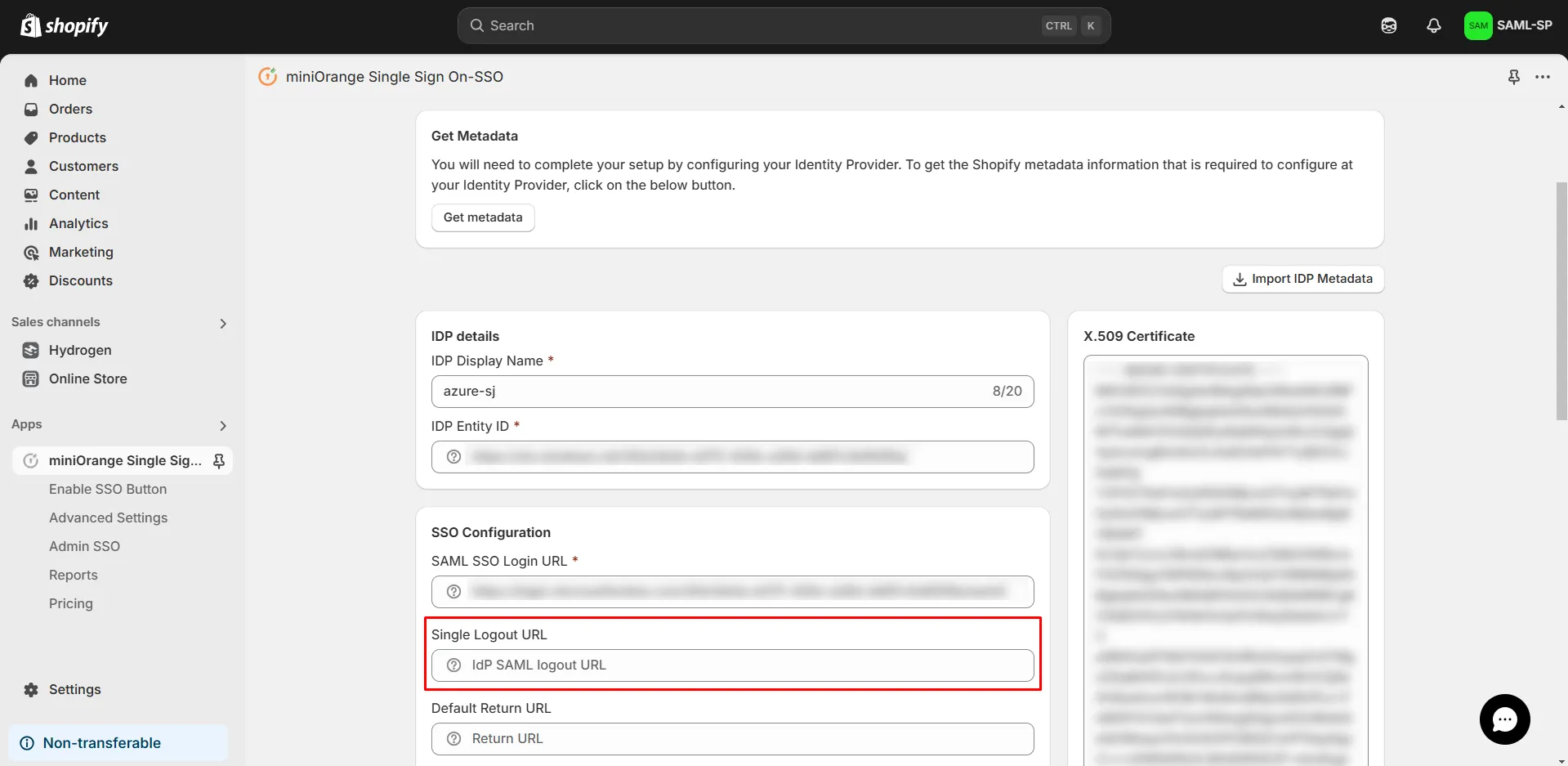This screenshot has height=766, width=1568.
Task: Click the page vertical scrollbar
Action: [x=1561, y=300]
